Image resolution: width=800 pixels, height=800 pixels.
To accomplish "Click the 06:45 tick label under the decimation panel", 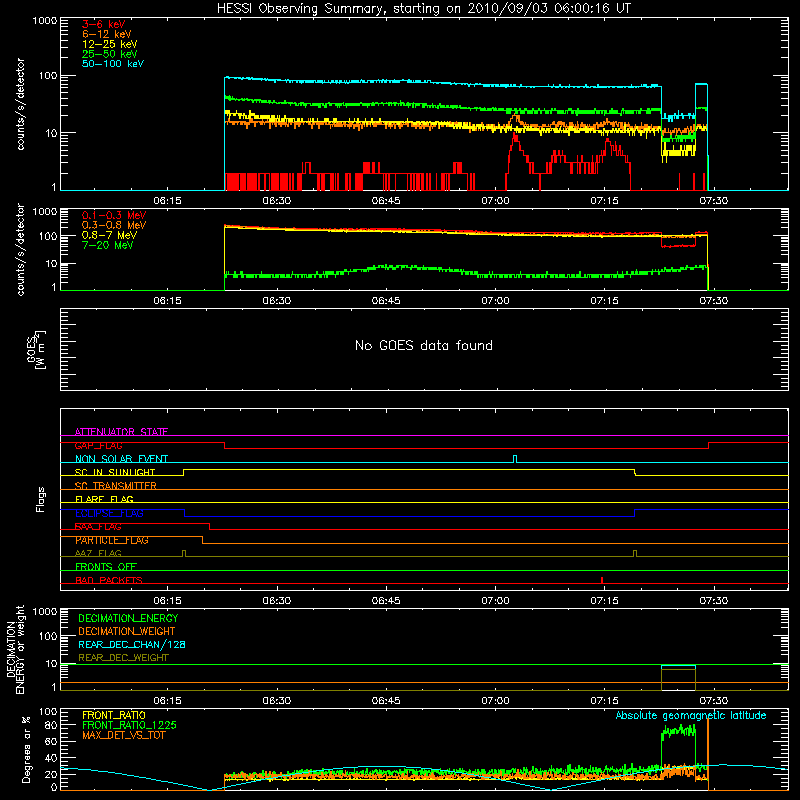I will [x=386, y=701].
